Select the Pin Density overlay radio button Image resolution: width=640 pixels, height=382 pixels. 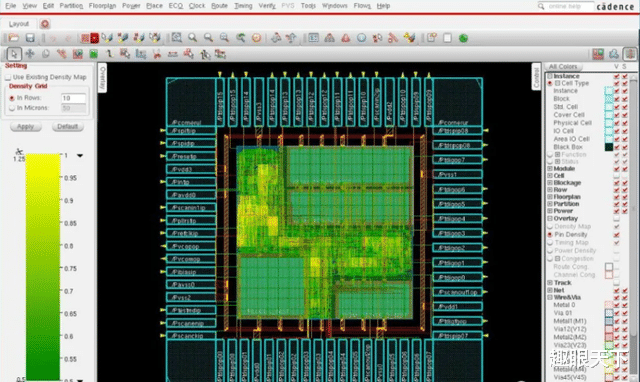tap(550, 235)
